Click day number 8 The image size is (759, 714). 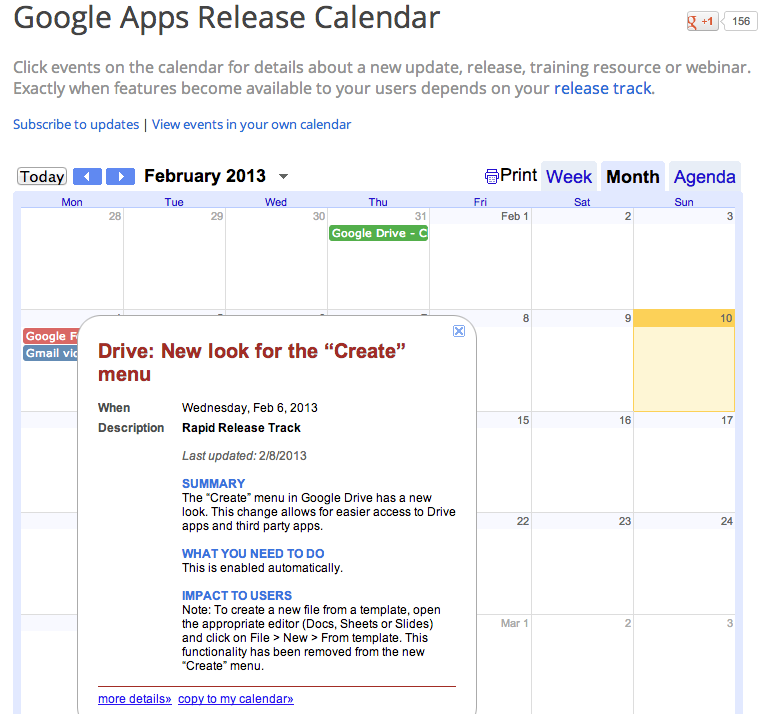click(526, 319)
